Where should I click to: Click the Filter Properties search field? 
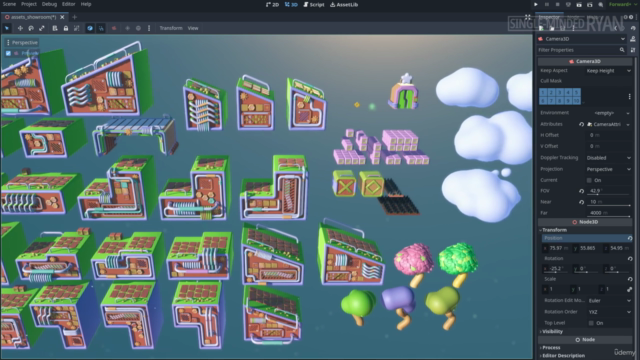[x=582, y=50]
